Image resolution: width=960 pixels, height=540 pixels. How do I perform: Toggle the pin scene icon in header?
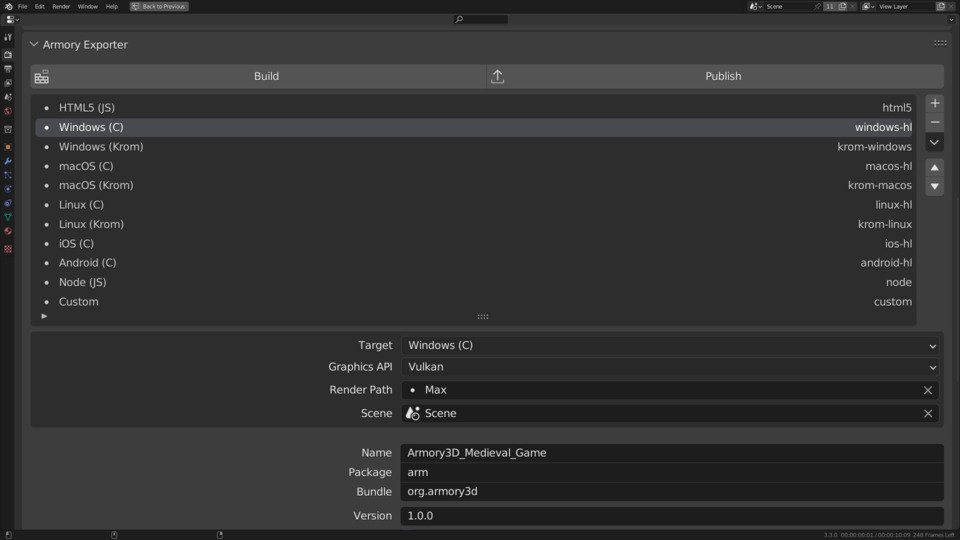click(817, 6)
